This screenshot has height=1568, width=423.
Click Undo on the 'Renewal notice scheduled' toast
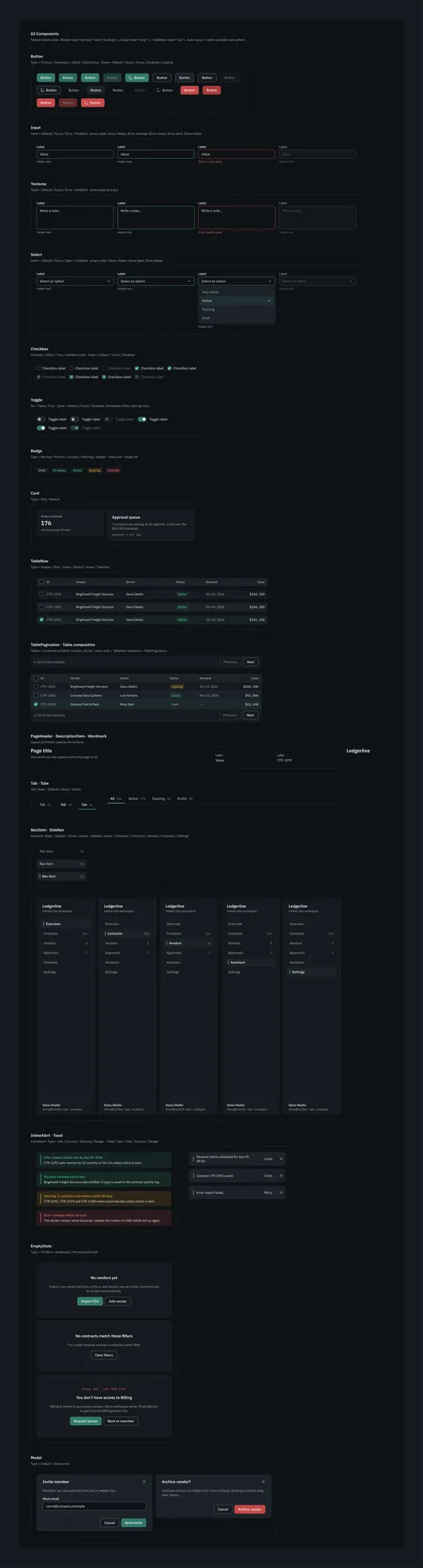click(x=268, y=1158)
